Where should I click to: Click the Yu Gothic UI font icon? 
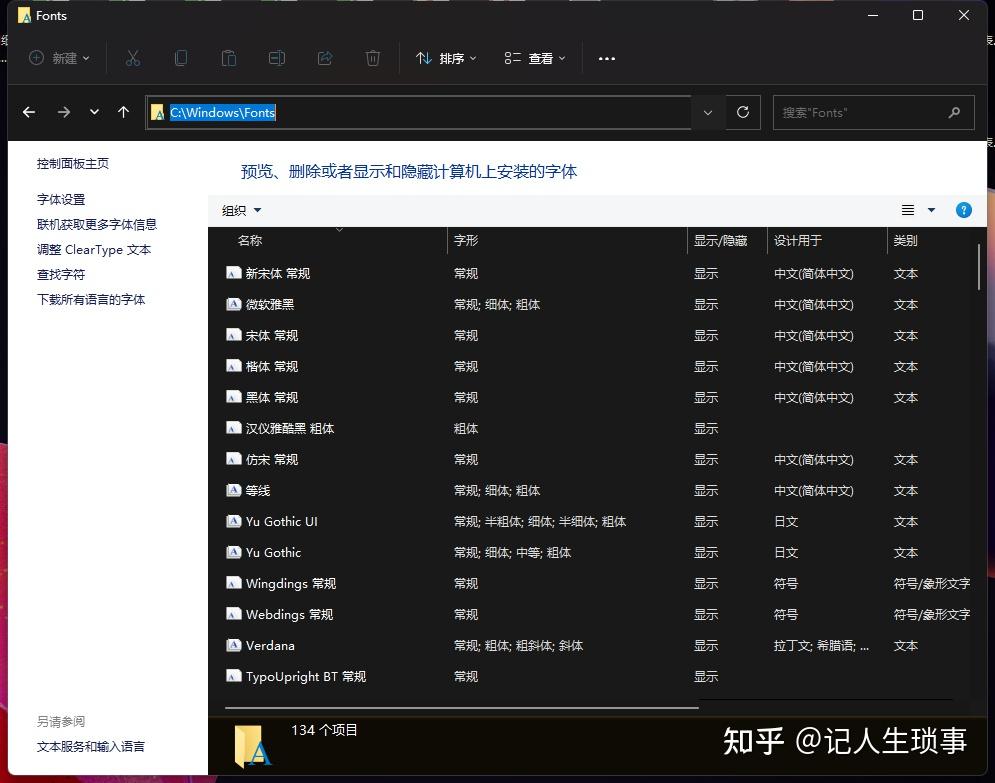click(234, 521)
